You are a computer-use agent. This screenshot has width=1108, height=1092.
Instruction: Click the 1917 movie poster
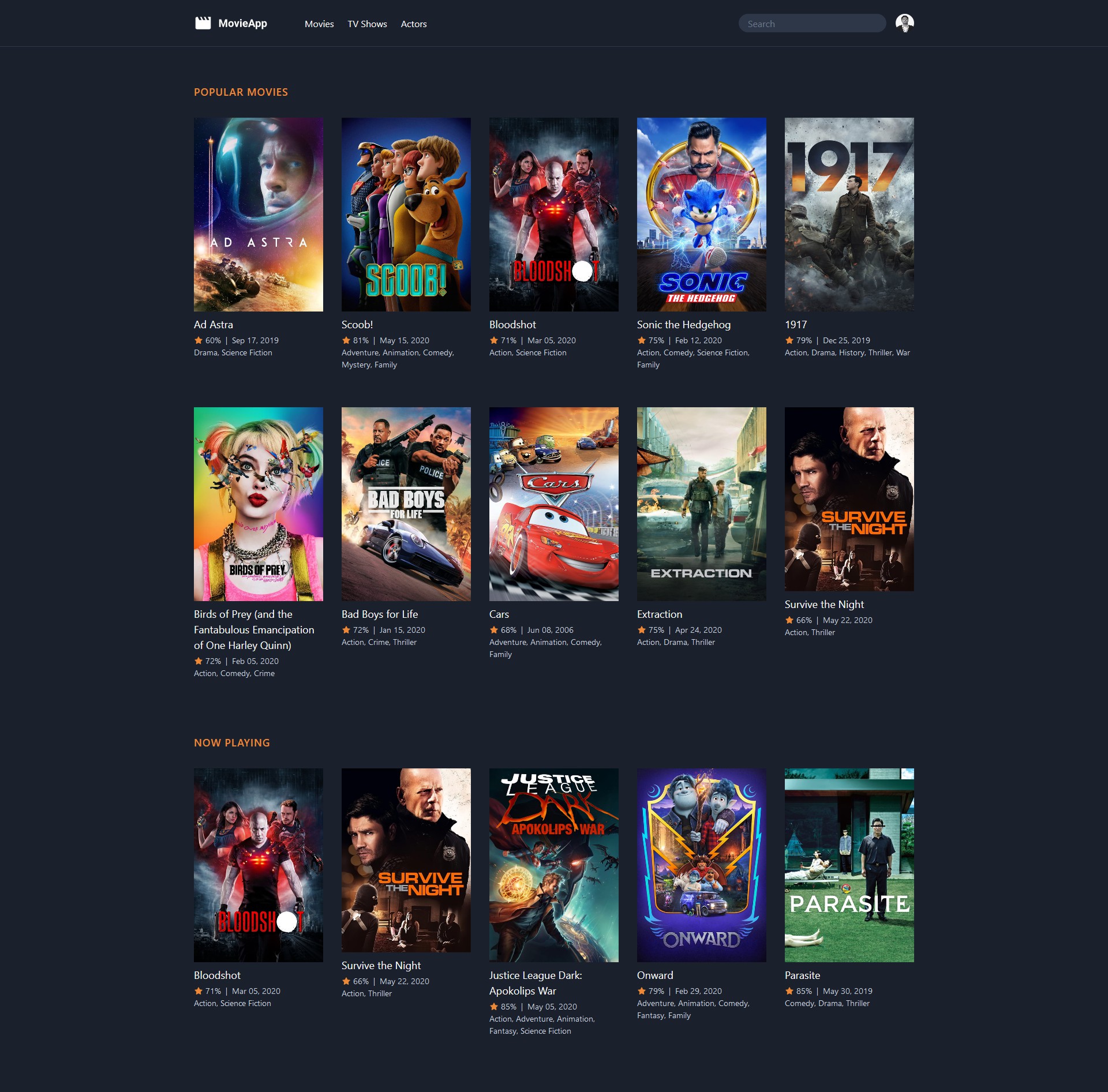849,215
